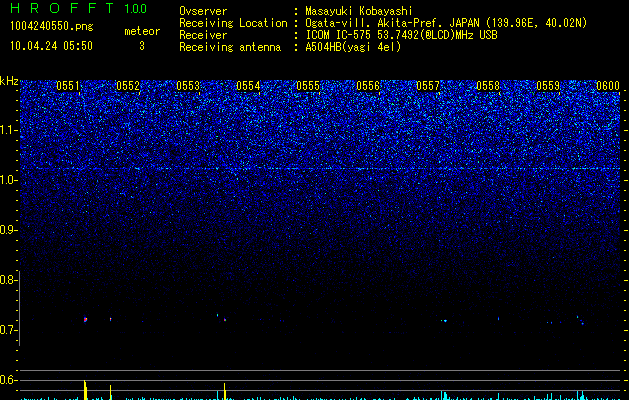
Task: Click the version number 1.0.0
Action: tap(136, 9)
